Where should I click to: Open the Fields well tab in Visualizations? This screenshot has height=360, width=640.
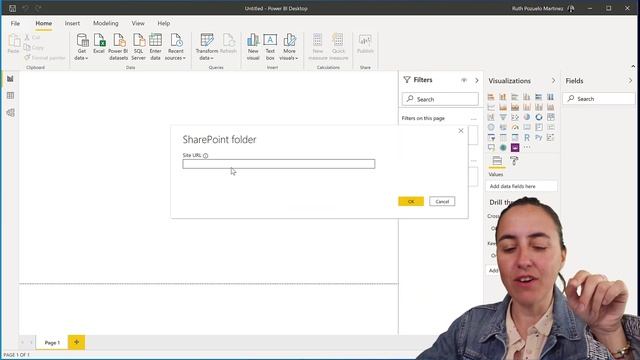point(497,161)
